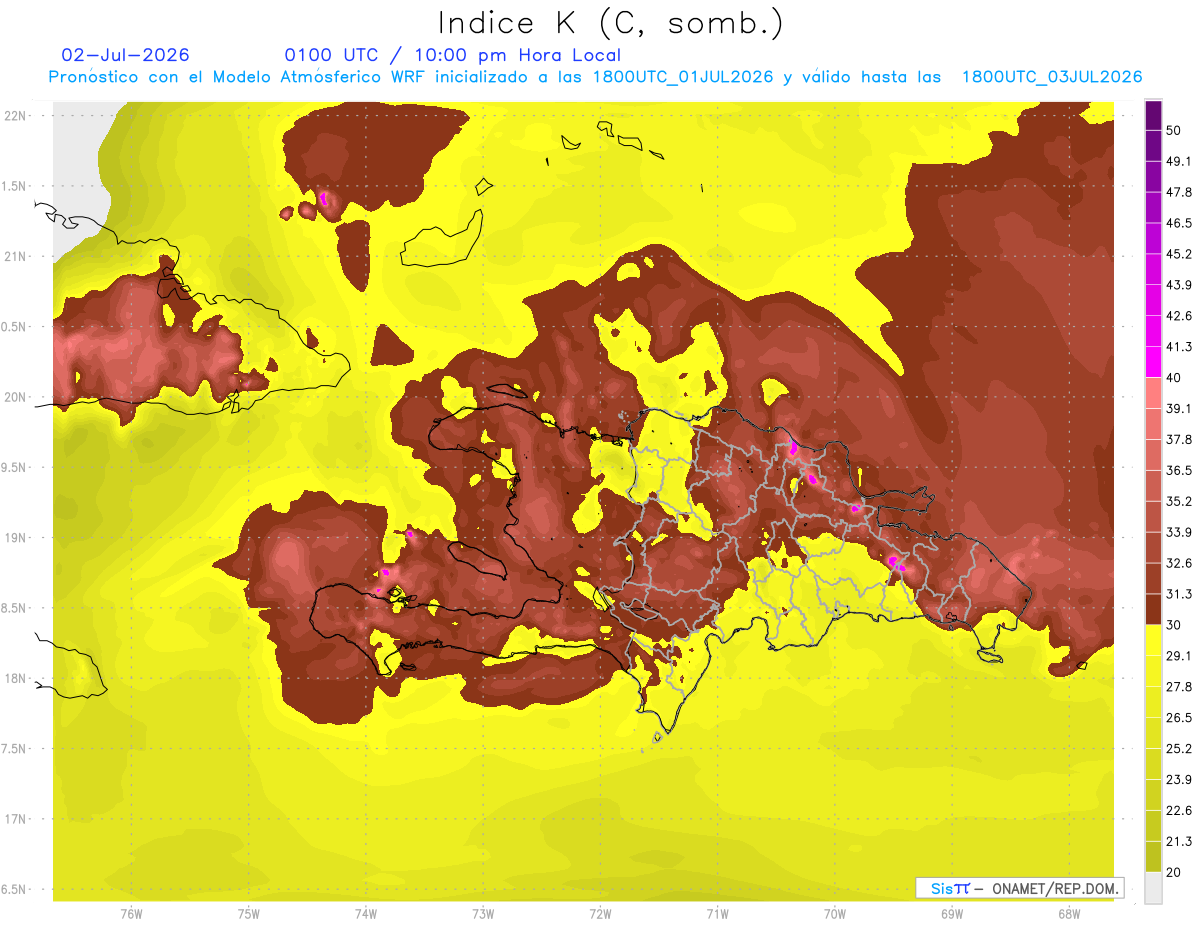Click the longitude label '71W'
The image size is (1200, 927).
[717, 914]
